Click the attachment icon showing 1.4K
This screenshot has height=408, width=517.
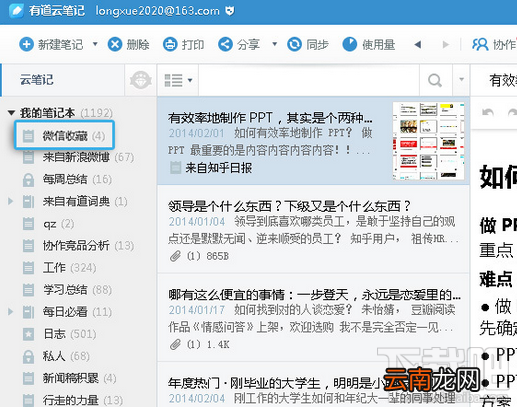click(x=175, y=345)
